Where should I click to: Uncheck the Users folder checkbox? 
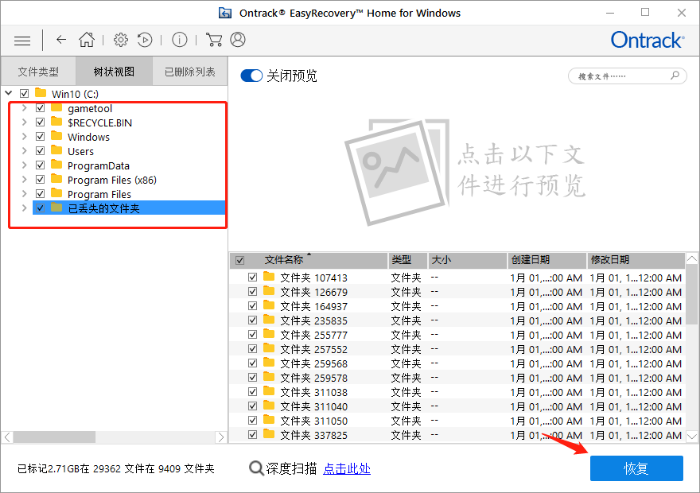click(x=40, y=150)
